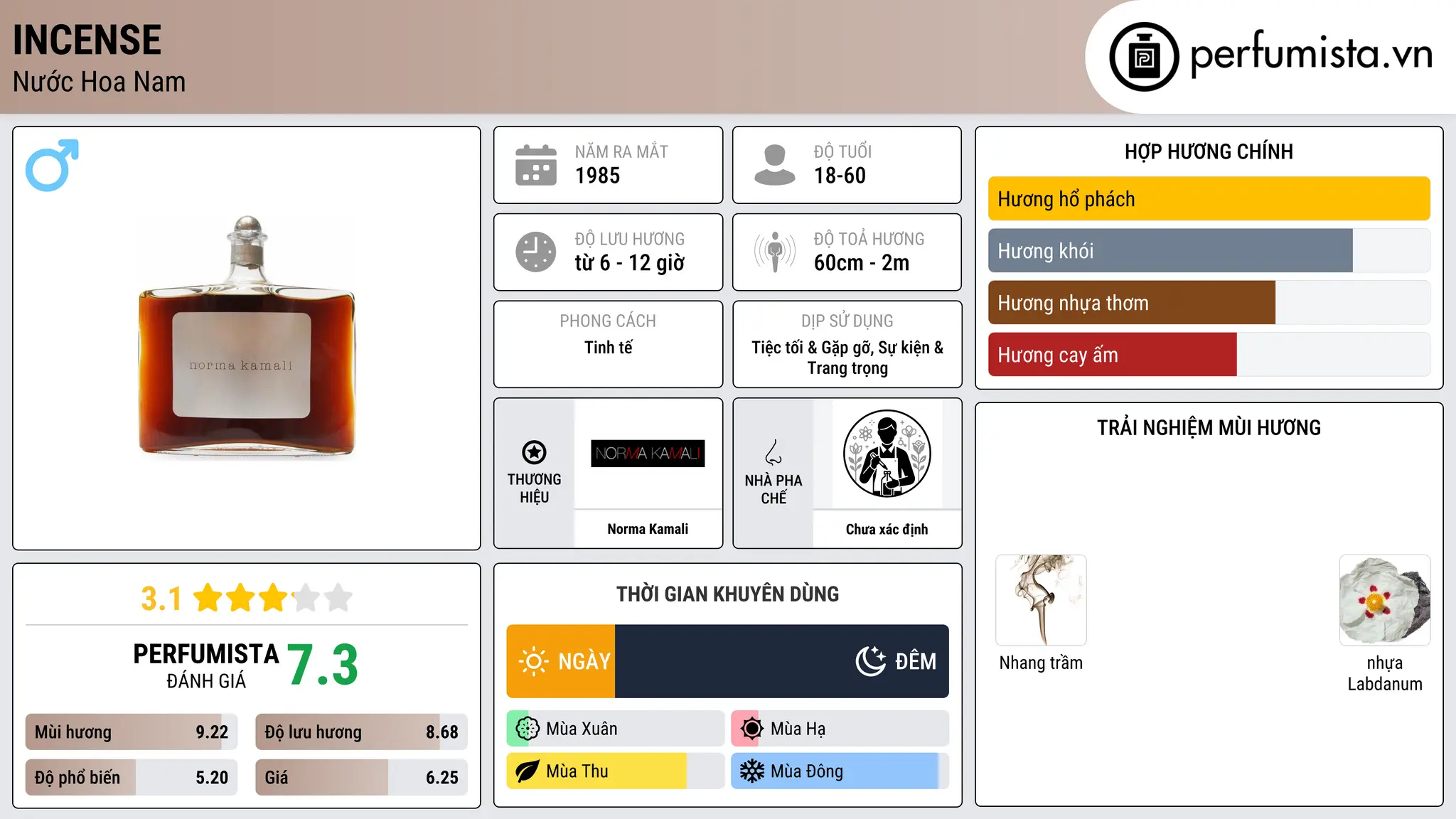The width and height of the screenshot is (1456, 819).
Task: Click the moon icon next to ĐÊM
Action: [x=871, y=661]
